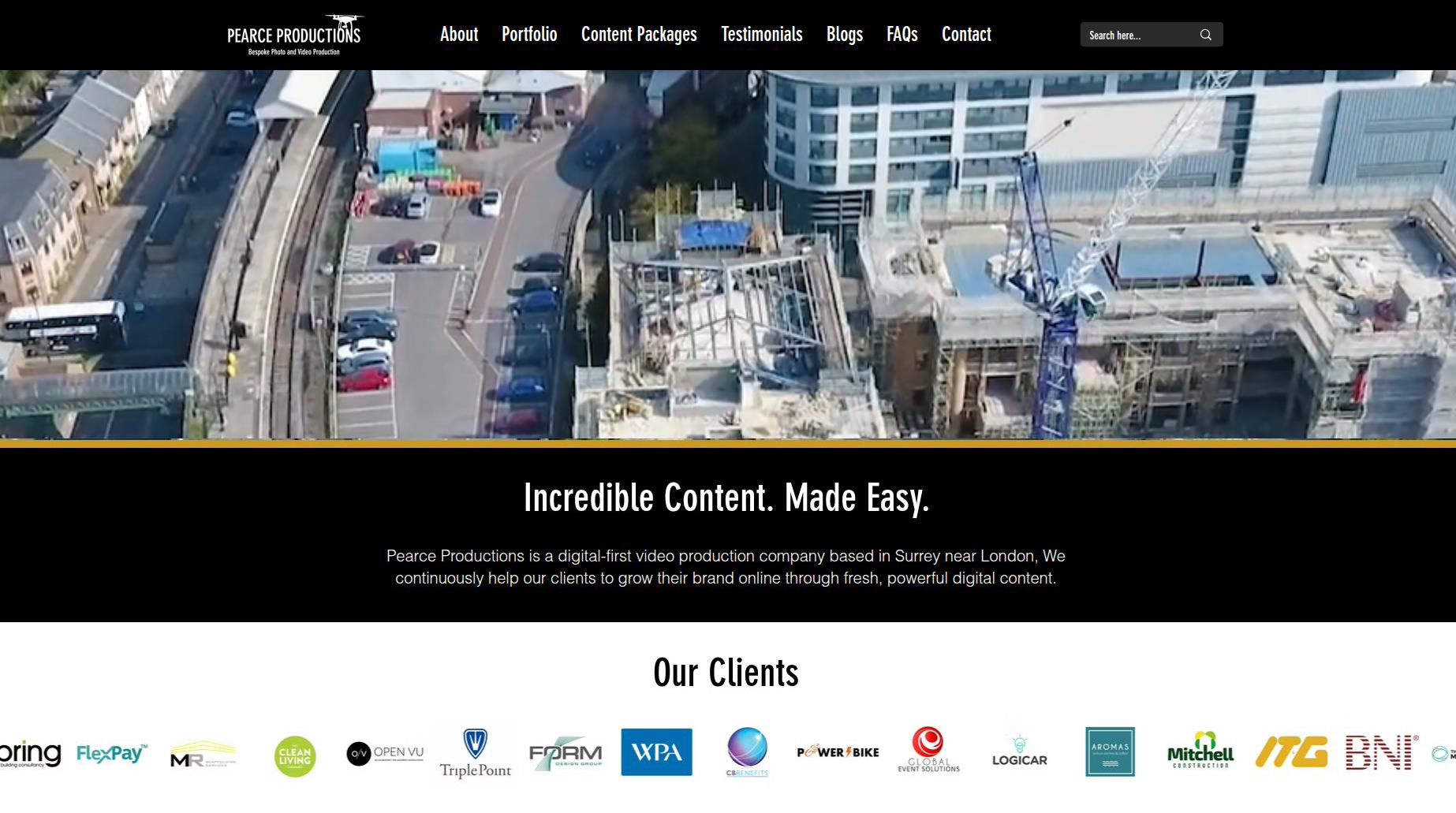This screenshot has width=1456, height=813.
Task: Click the FlexPay client logo
Action: [112, 754]
